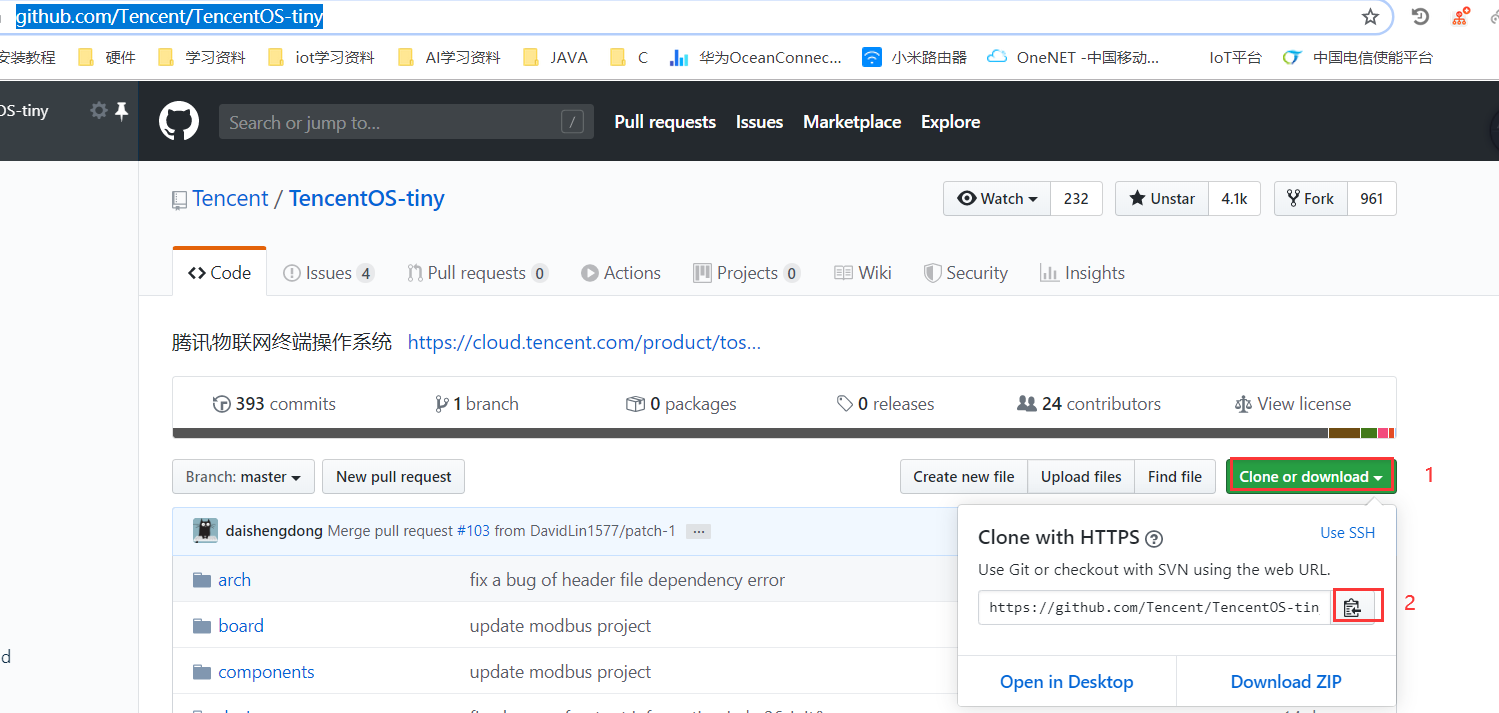The image size is (1499, 713).
Task: Click the arch folder icon
Action: [x=202, y=580]
